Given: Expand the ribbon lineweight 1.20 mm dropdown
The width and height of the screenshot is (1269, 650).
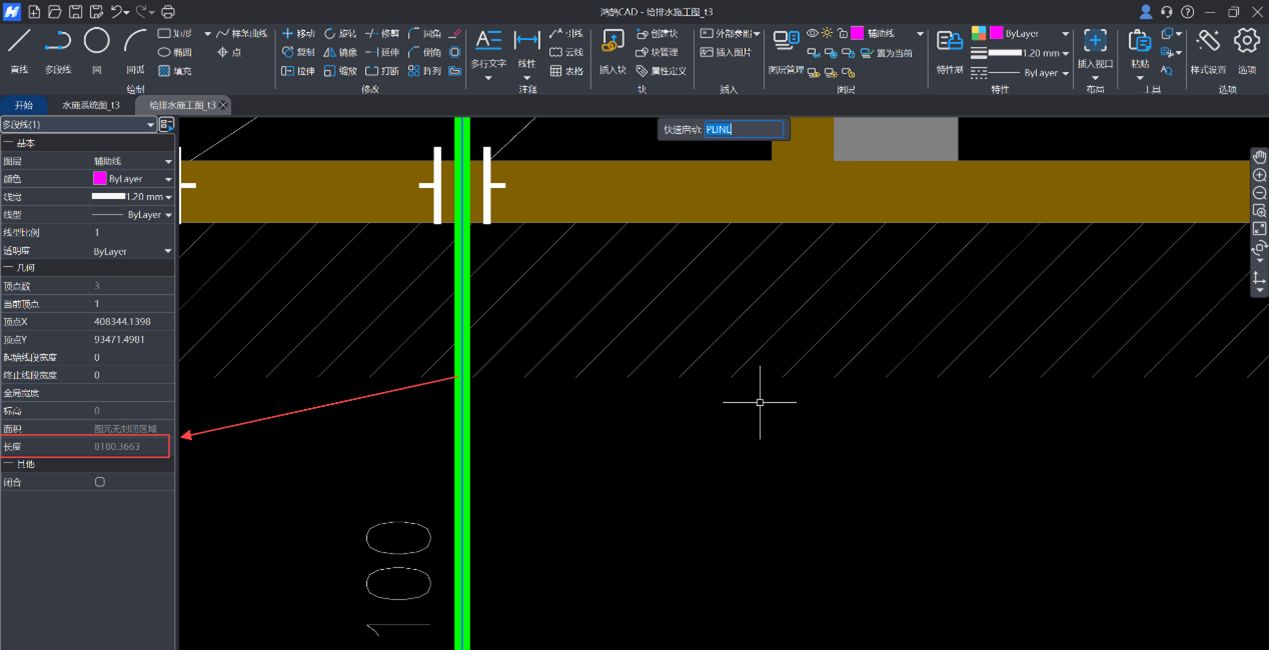Looking at the screenshot, I should click(1065, 54).
